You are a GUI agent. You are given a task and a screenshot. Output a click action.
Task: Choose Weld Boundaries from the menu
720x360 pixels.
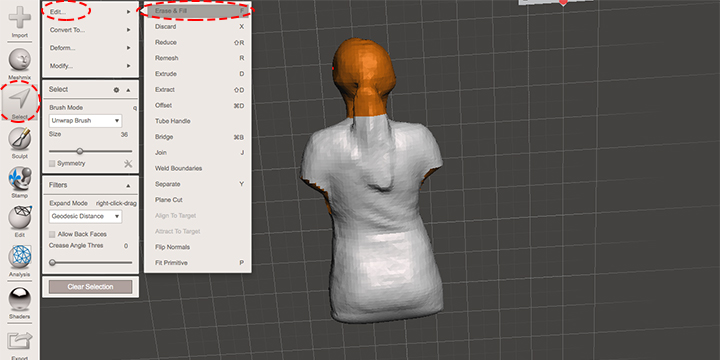pos(197,169)
